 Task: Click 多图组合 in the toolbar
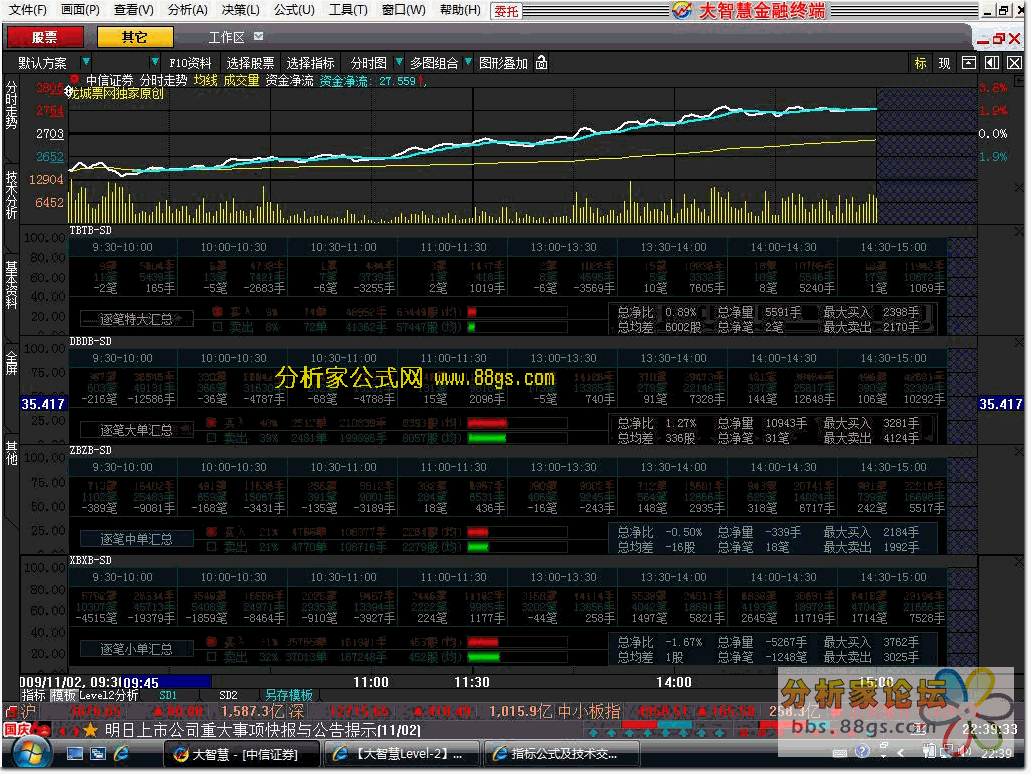[434, 63]
